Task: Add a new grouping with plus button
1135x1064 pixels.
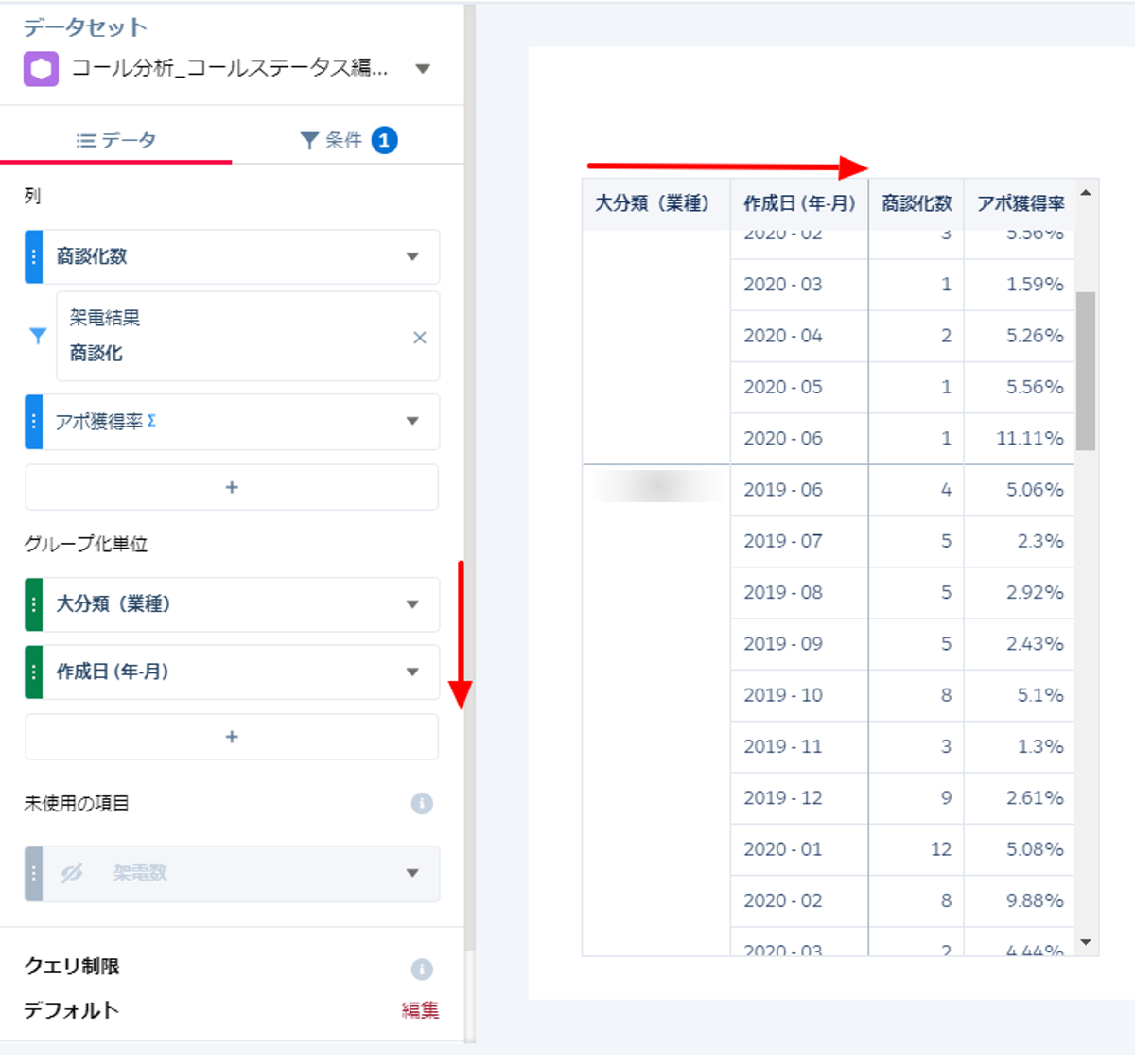Action: click(x=232, y=738)
